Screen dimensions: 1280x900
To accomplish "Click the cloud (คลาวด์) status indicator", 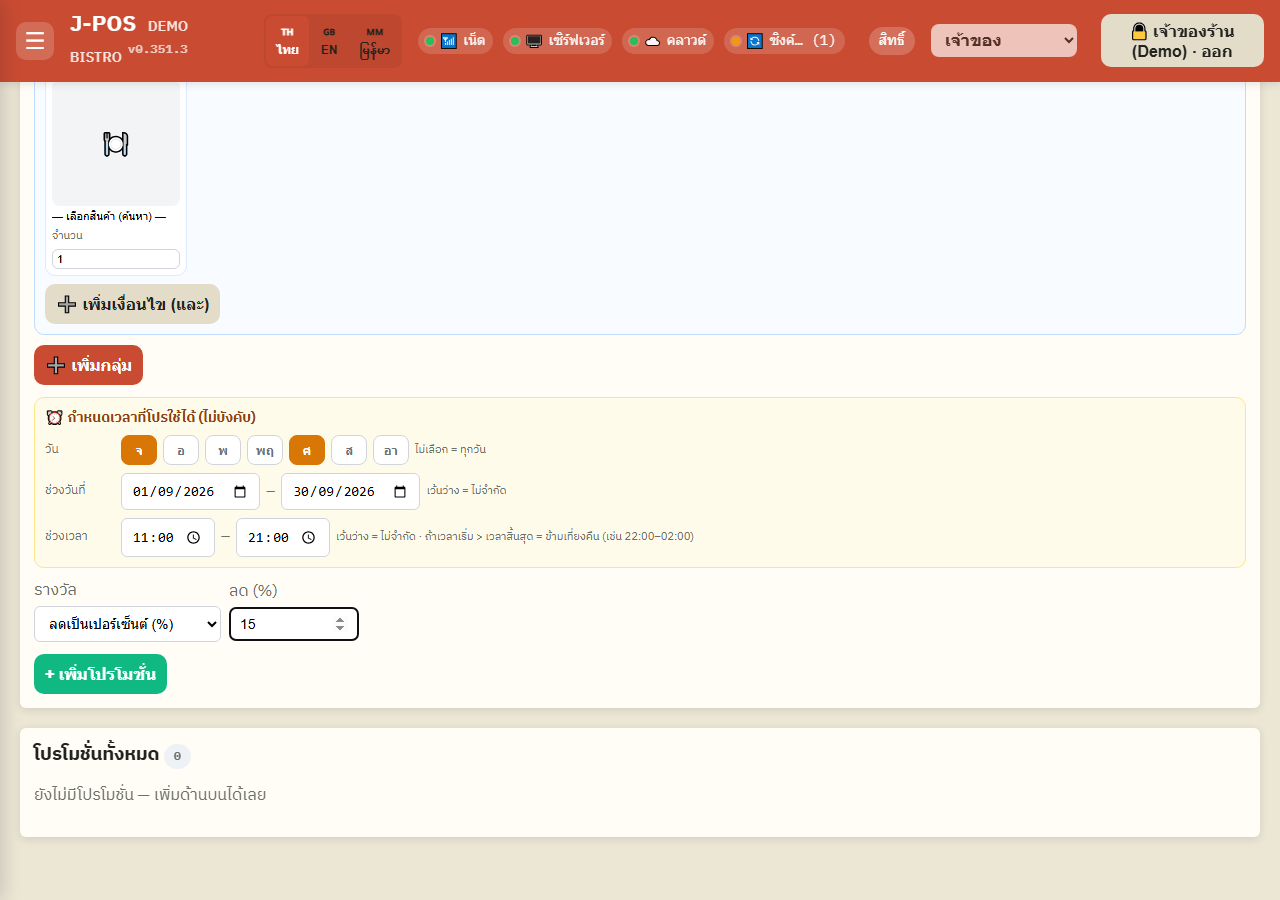I will click(x=668, y=41).
